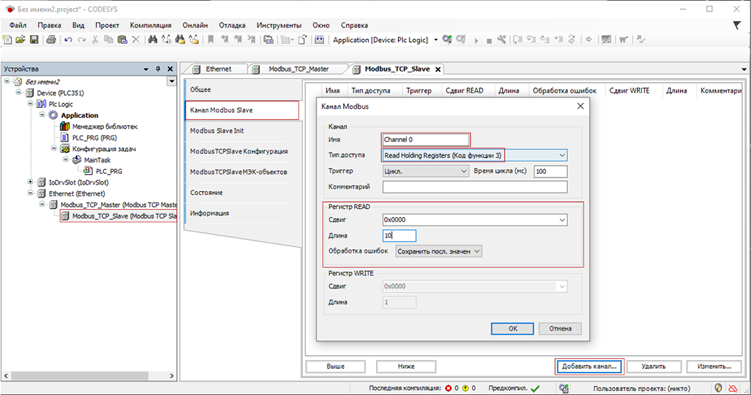Click the Комментарий input field
The width and height of the screenshot is (751, 395).
click(475, 187)
